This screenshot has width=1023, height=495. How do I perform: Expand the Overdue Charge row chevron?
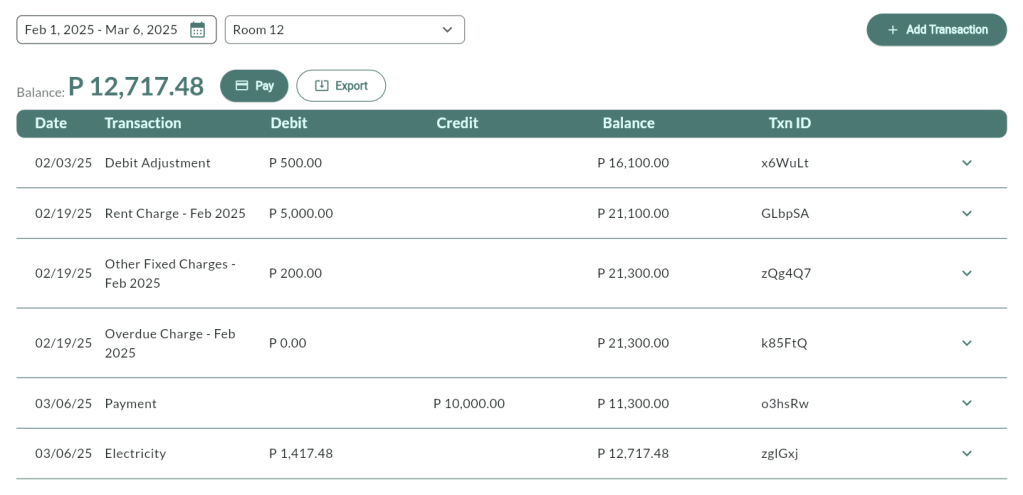[966, 343]
